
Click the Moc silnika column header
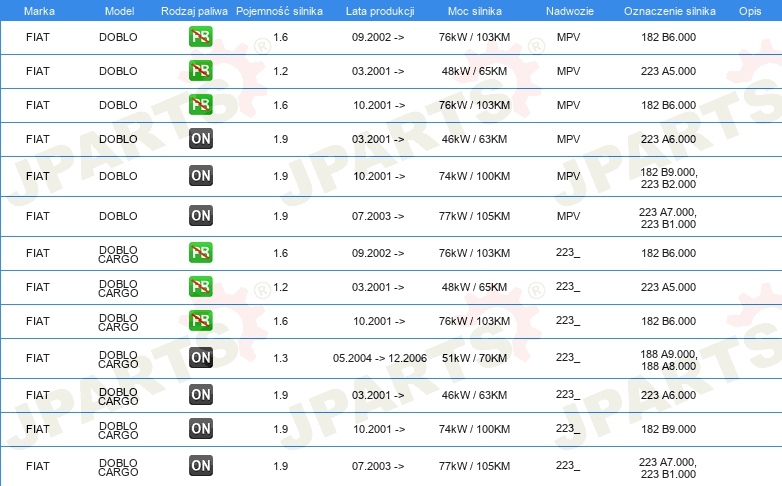coord(475,11)
